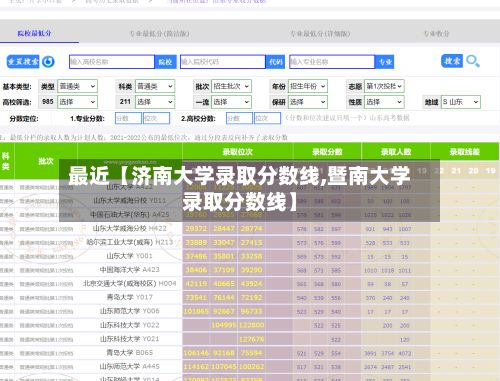Open the 年份 招生年份 dropdown

coord(308,87)
